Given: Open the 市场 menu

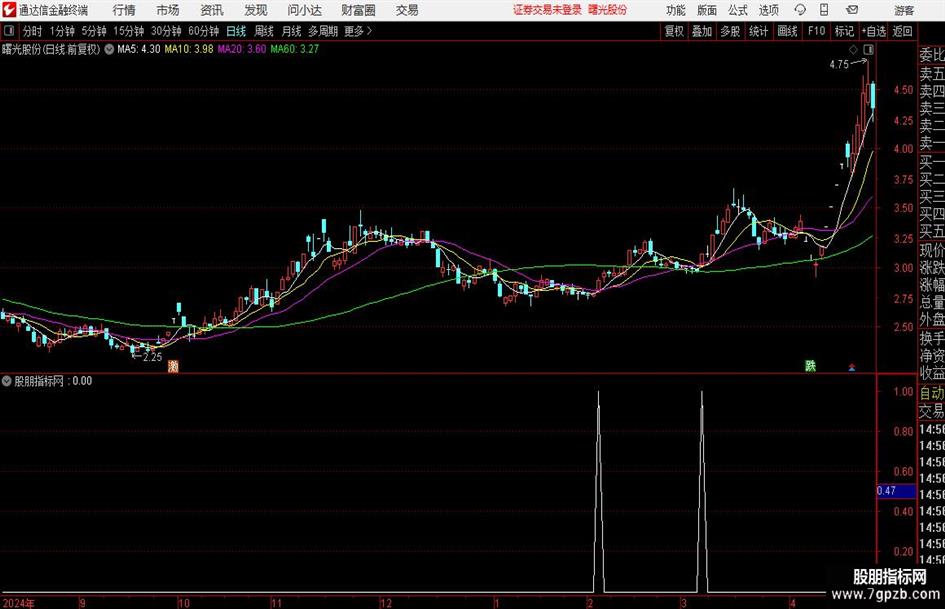Looking at the screenshot, I should pyautogui.click(x=168, y=10).
